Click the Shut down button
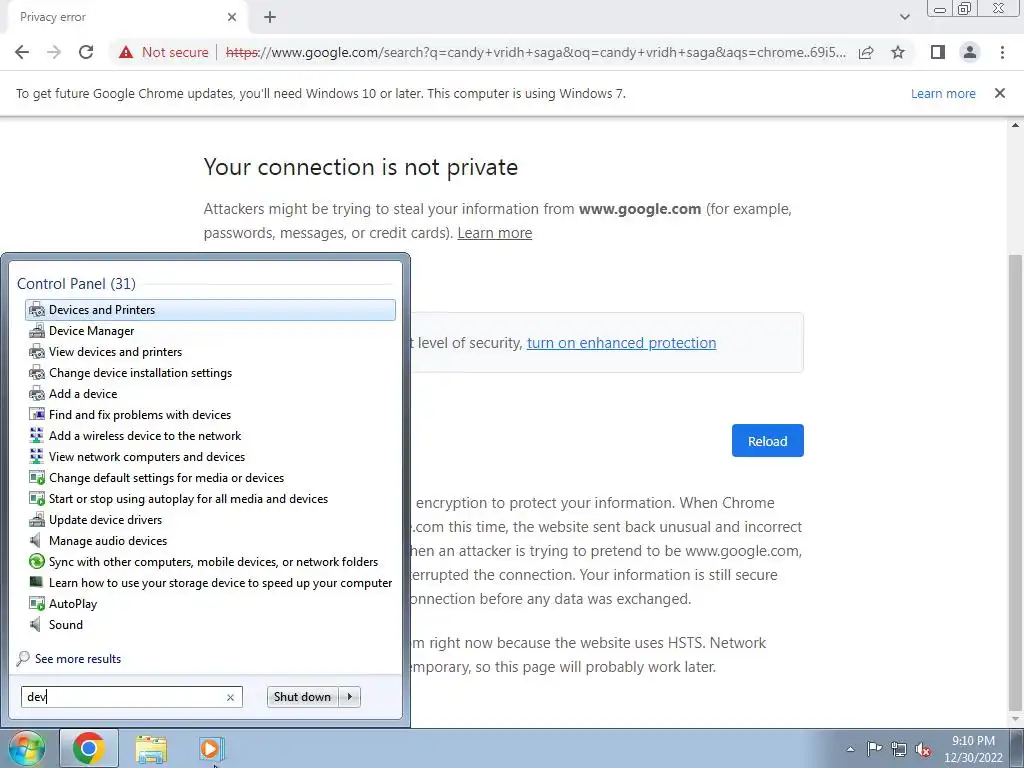The image size is (1024, 768). (x=302, y=697)
